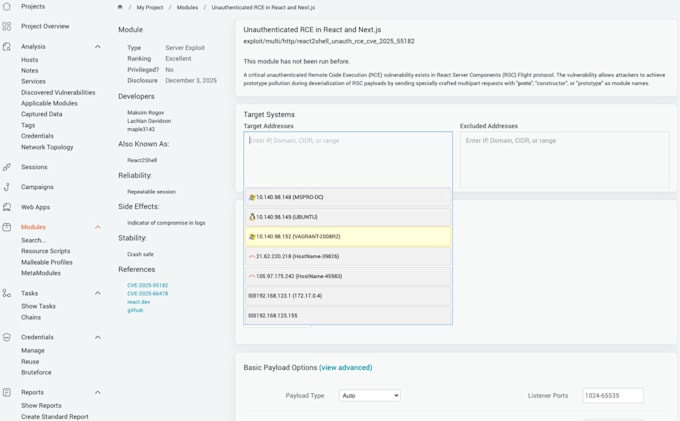Click Windows icon beside 10.140.98.152 host
Viewport: 680px width, 421px height.
click(x=252, y=237)
